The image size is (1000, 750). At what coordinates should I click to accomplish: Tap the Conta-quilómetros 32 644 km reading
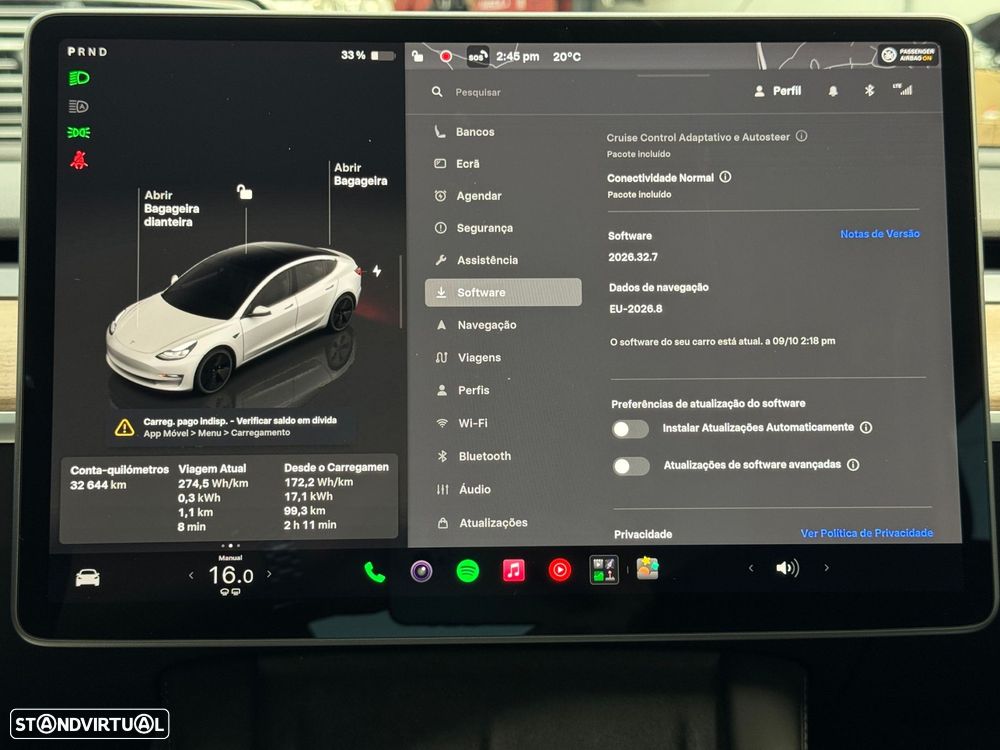click(119, 477)
